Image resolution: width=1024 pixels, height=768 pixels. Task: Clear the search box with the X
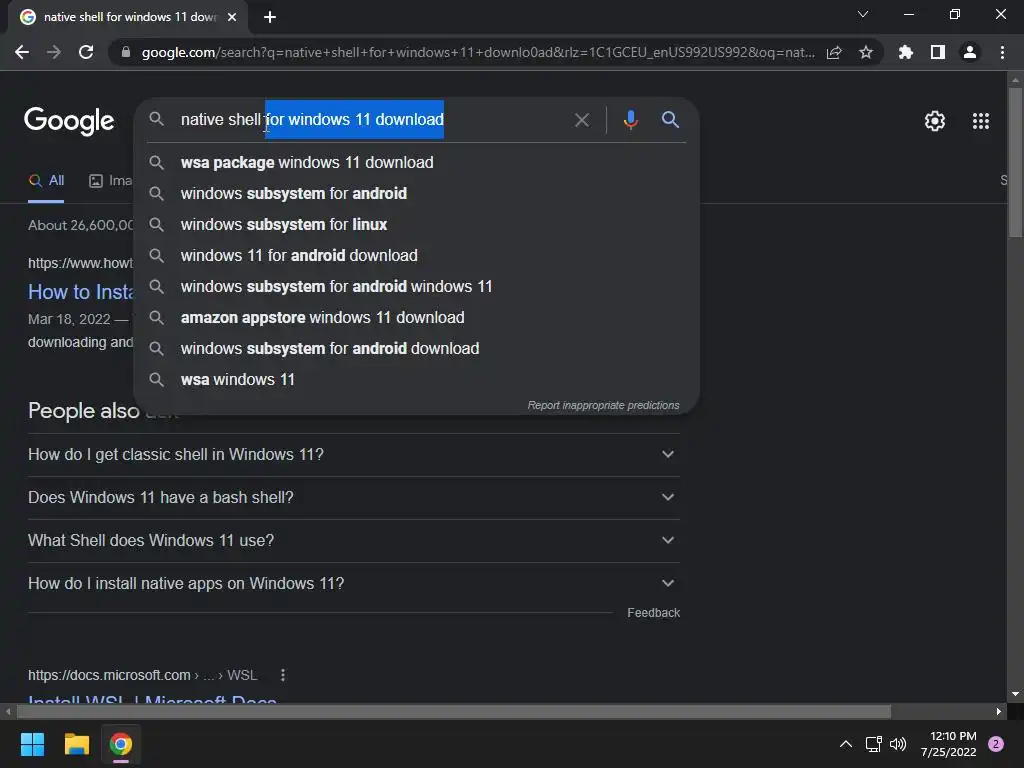coord(581,120)
